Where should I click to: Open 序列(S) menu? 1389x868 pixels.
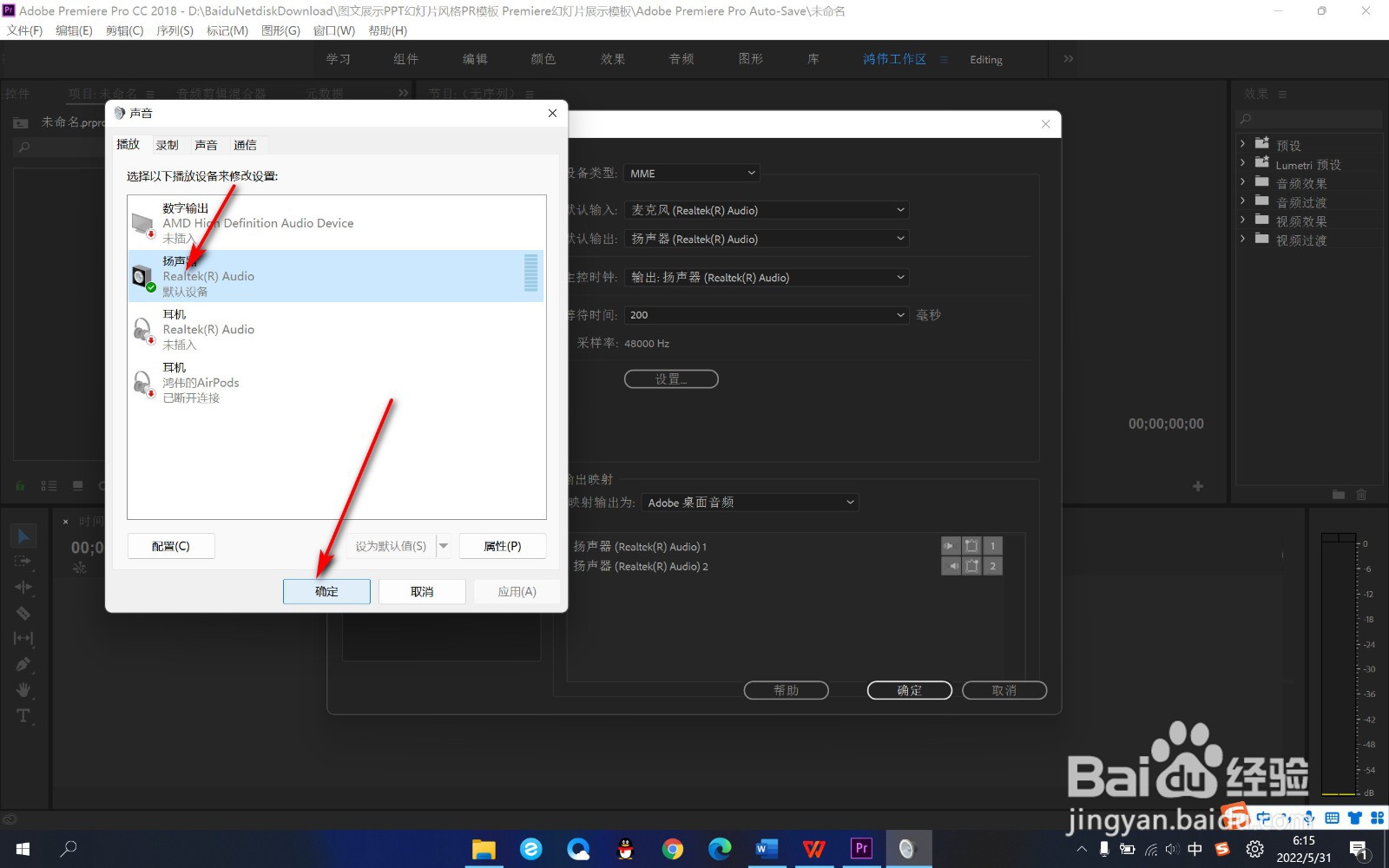[174, 30]
